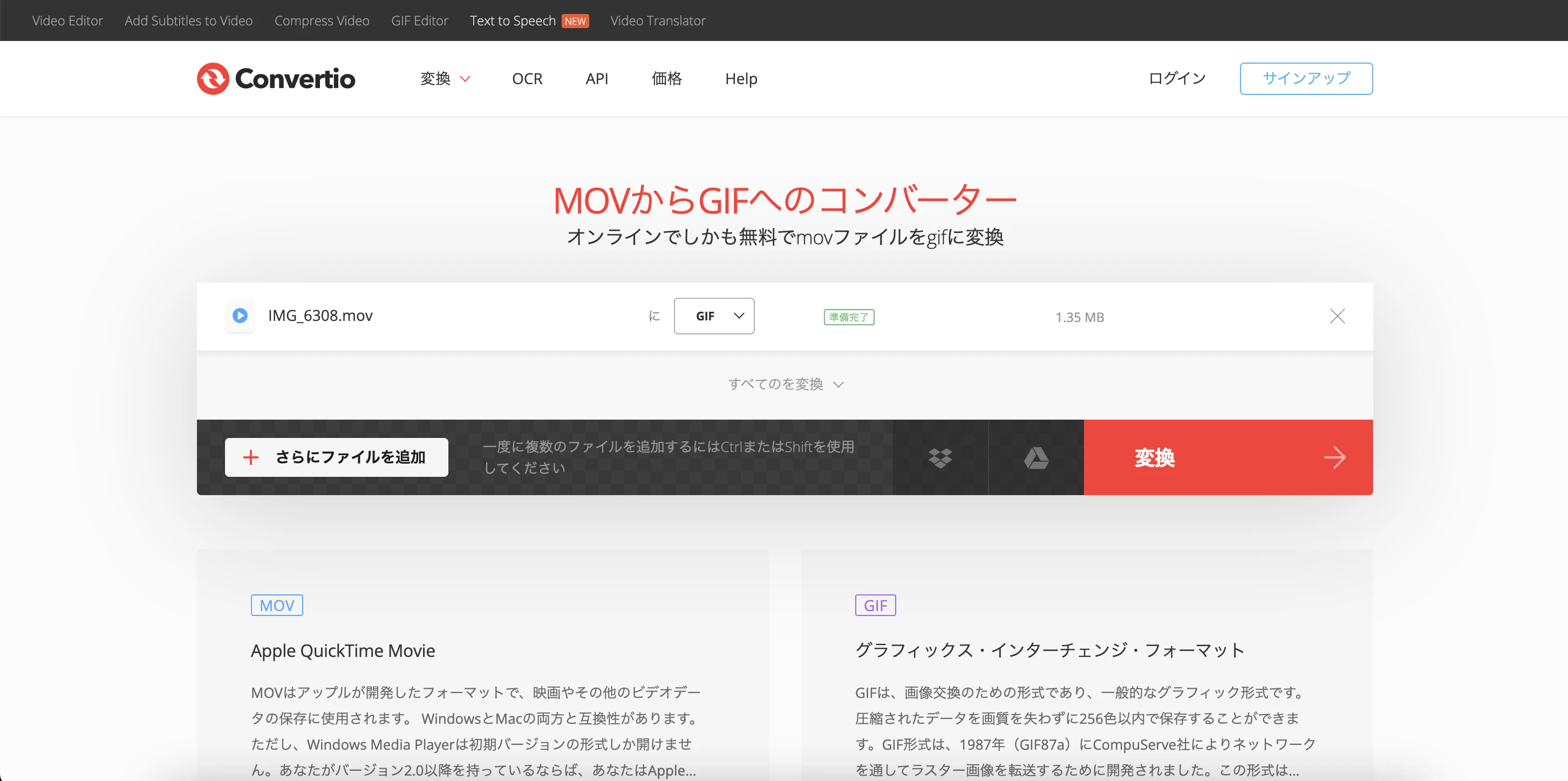Click the グラフィックス・インターチェンジ・フォーマット heading
This screenshot has height=781, width=1568.
point(1050,650)
